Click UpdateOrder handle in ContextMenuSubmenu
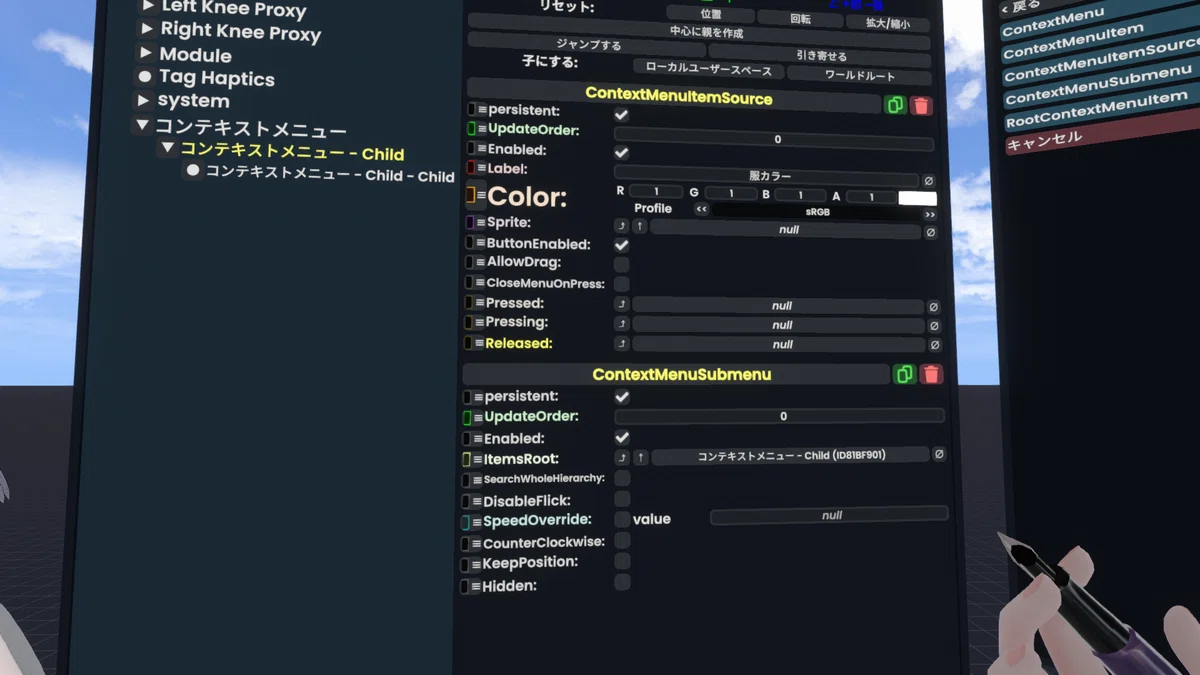1200x675 pixels. [467, 417]
